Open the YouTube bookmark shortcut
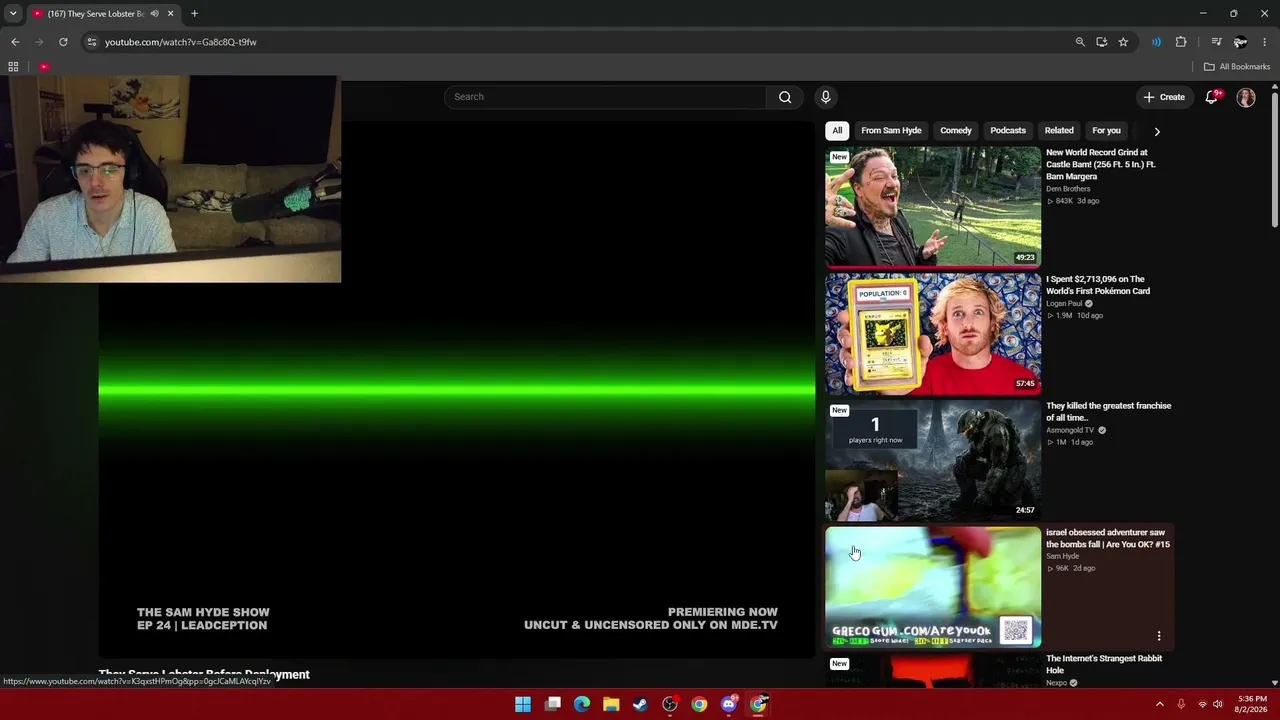Image resolution: width=1280 pixels, height=720 pixels. (x=44, y=67)
